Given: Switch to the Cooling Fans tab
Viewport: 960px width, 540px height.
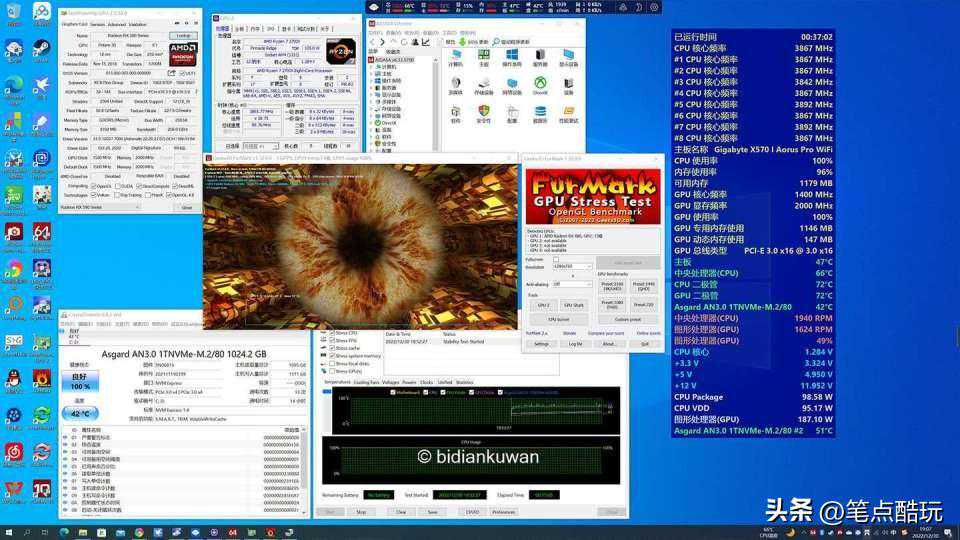Looking at the screenshot, I should point(366,382).
